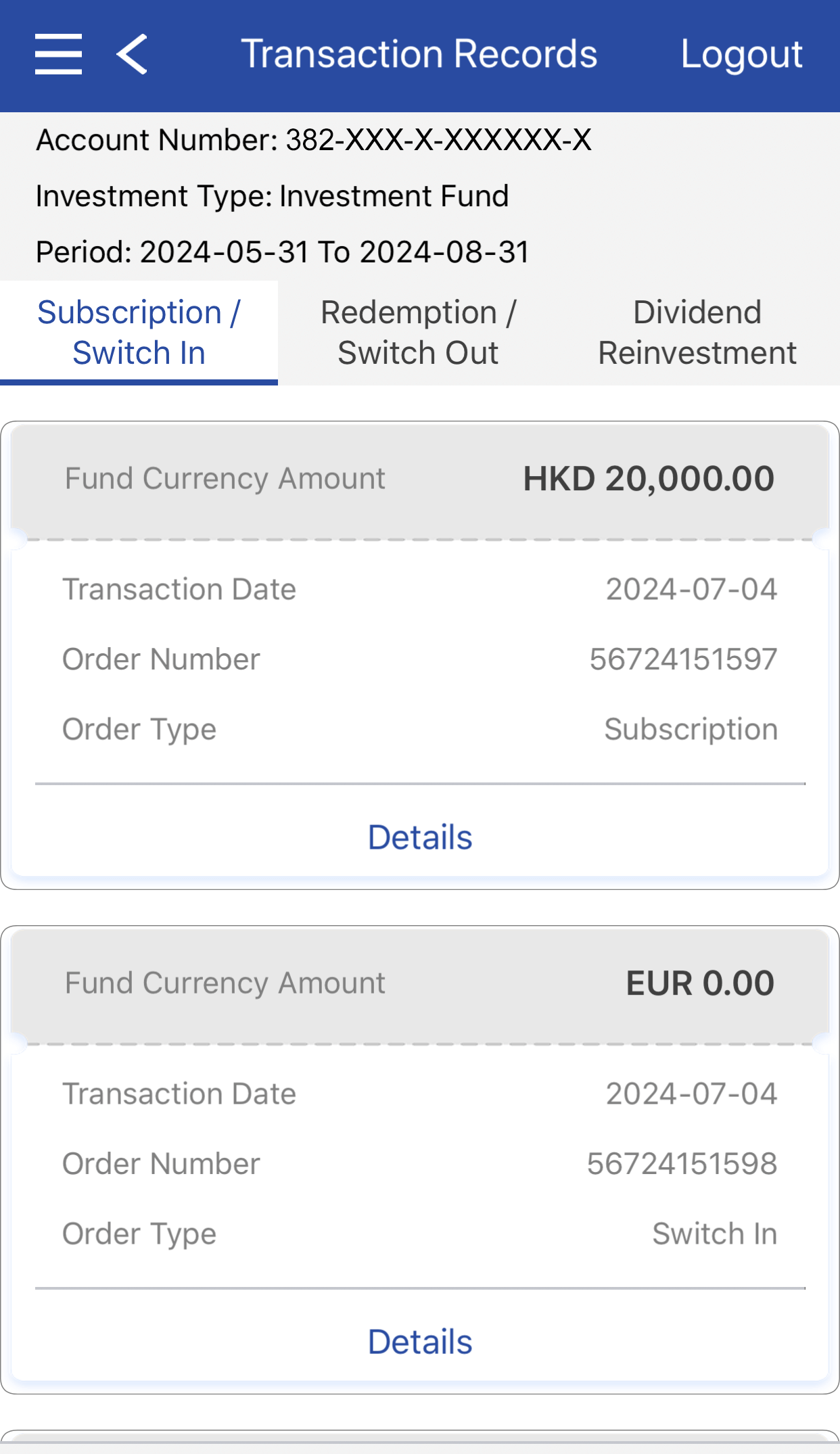Tap the partially visible third record card

tap(419, 1443)
